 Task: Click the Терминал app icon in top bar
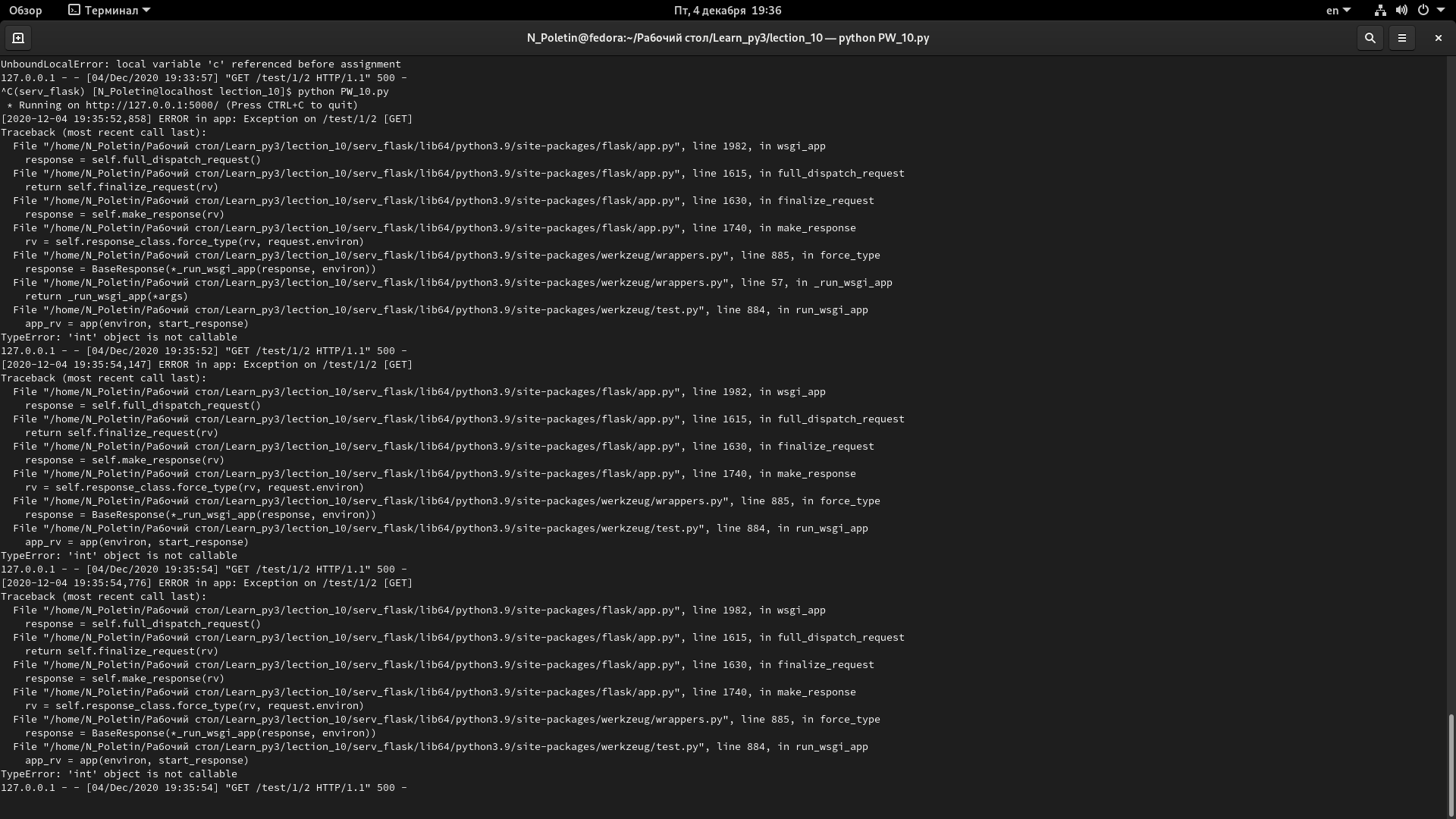(74, 11)
